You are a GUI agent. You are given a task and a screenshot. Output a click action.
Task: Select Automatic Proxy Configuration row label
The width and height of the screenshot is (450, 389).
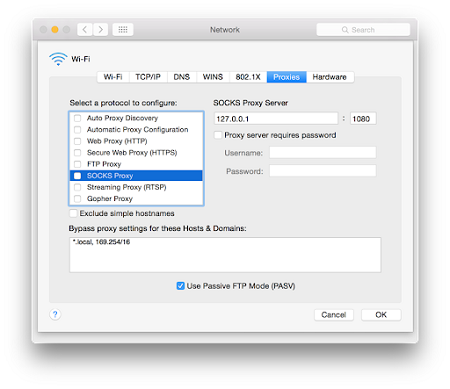pos(137,129)
